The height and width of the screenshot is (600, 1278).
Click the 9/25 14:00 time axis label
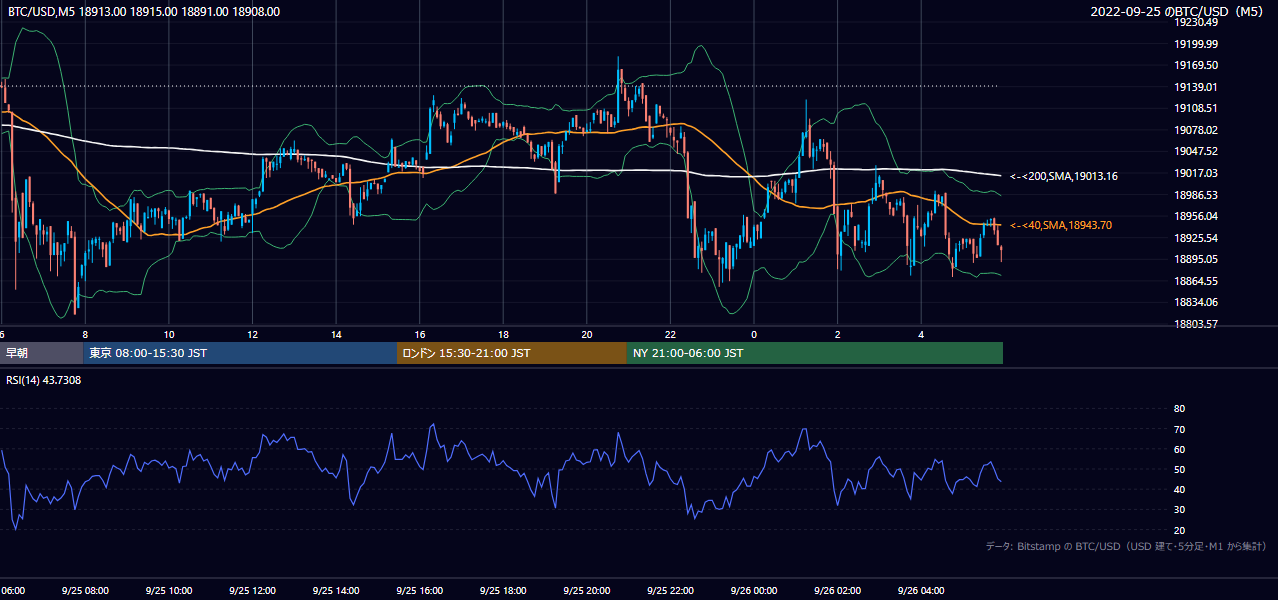(x=336, y=591)
